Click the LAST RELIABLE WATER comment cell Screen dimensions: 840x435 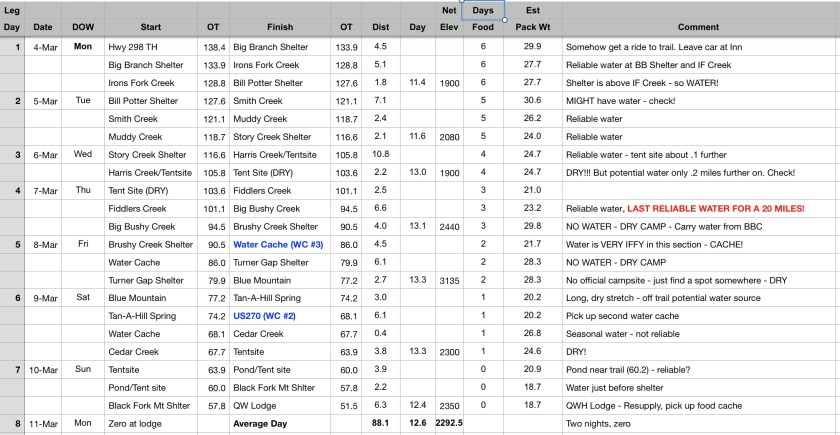698,208
